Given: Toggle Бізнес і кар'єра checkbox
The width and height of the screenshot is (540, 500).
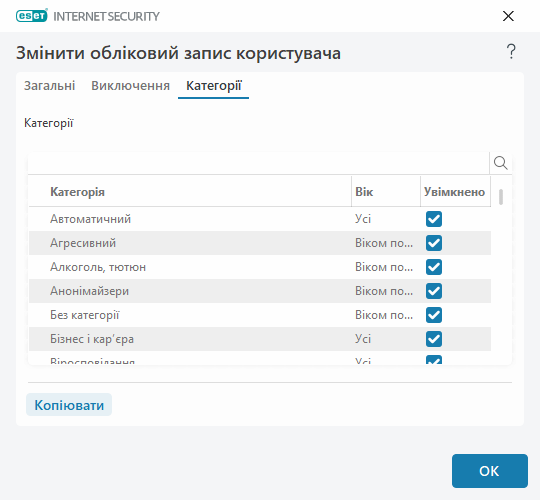Looking at the screenshot, I should tap(434, 339).
